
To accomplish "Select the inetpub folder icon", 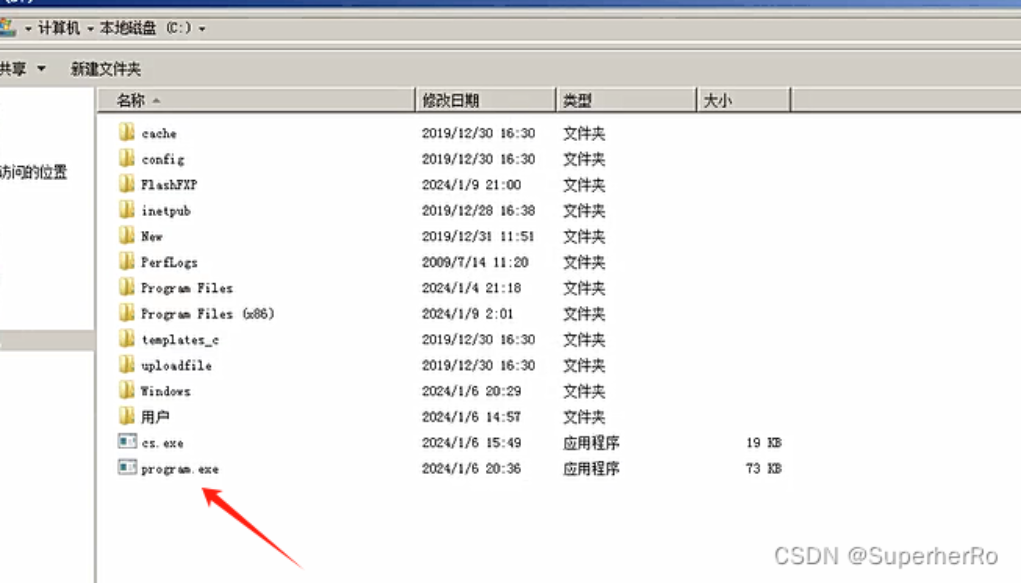I will point(126,210).
